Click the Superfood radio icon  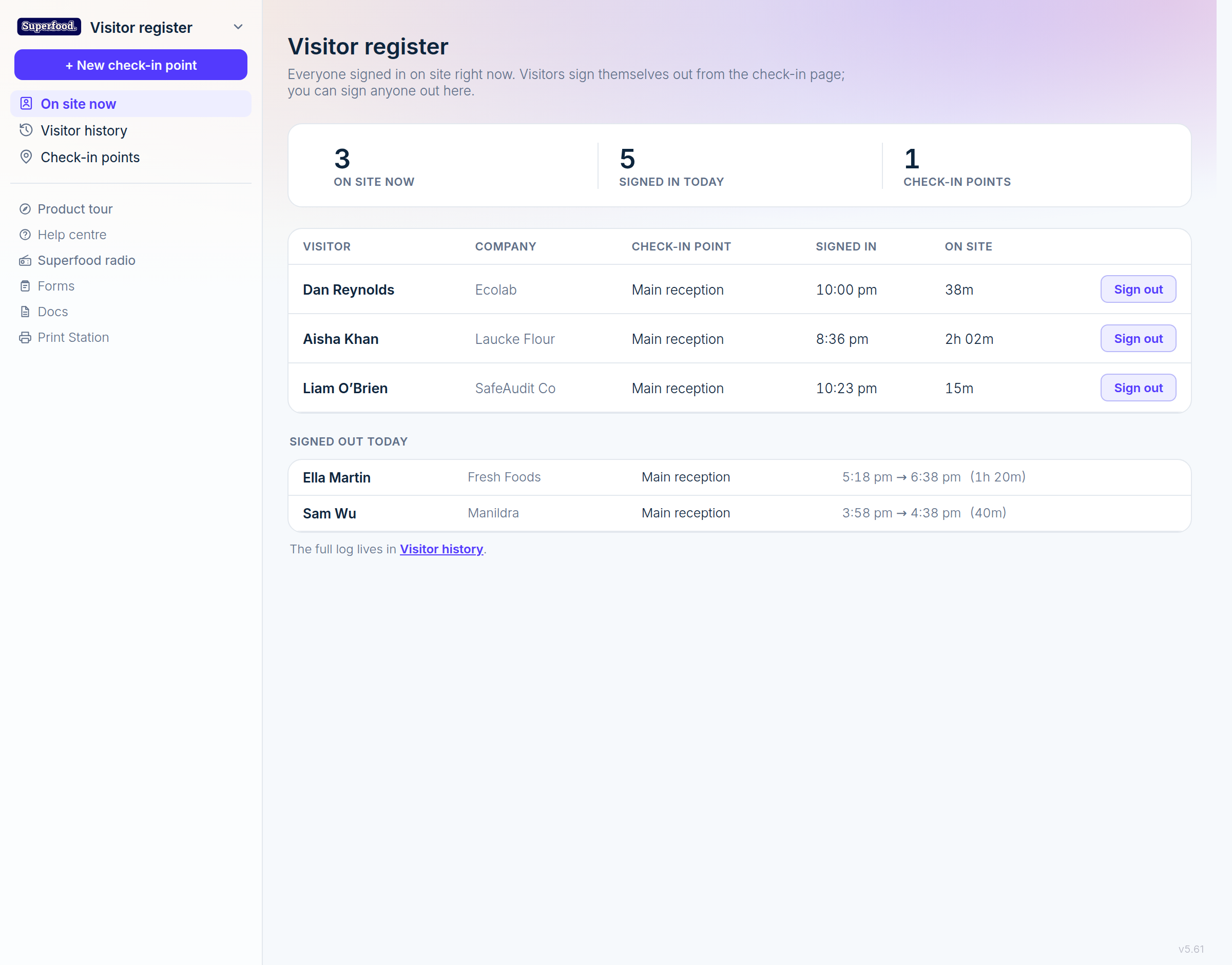point(25,260)
